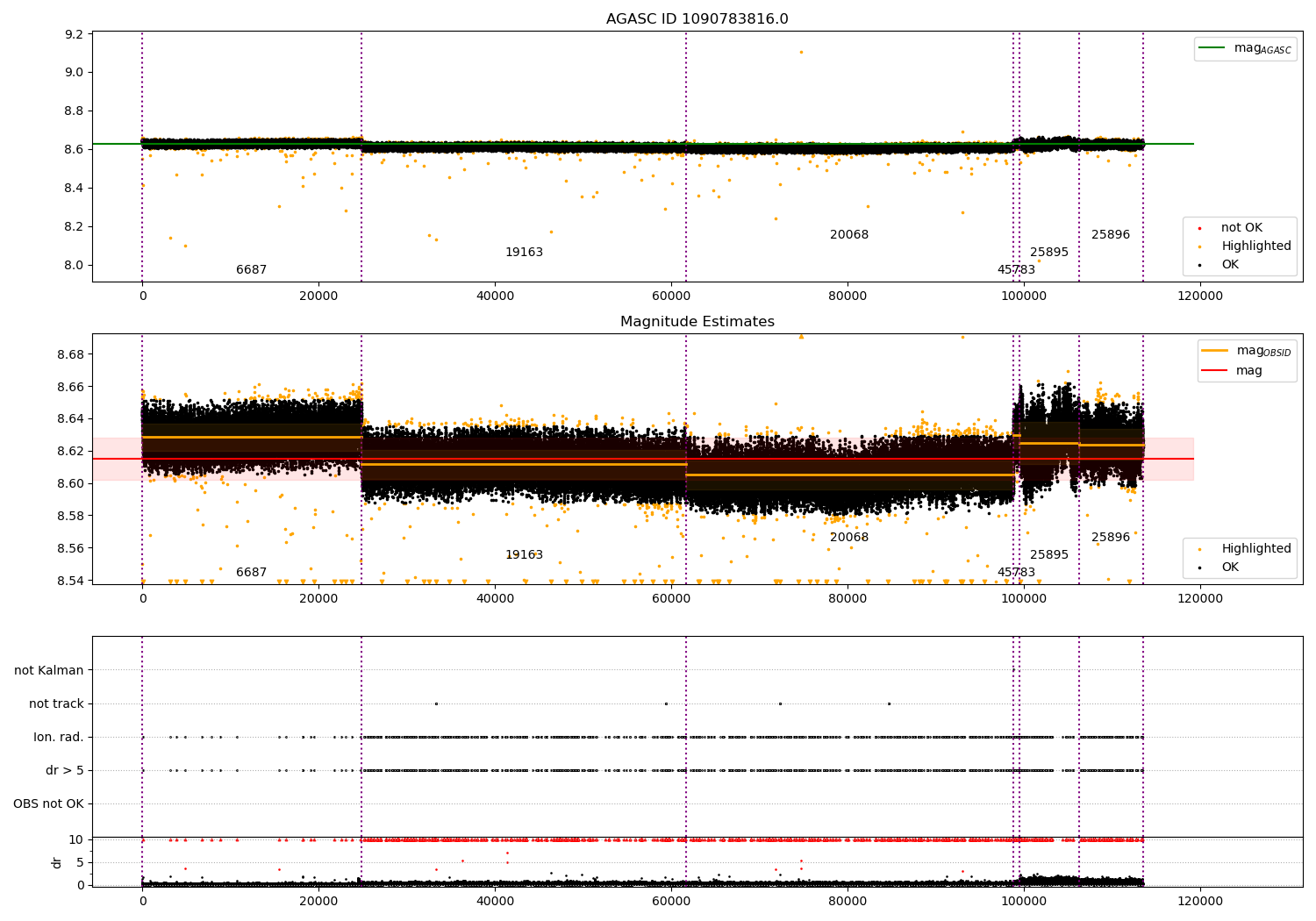Click the 80000 x-tick under Magnitude Estimates plot
This screenshot has width=1316, height=921.
click(x=848, y=599)
